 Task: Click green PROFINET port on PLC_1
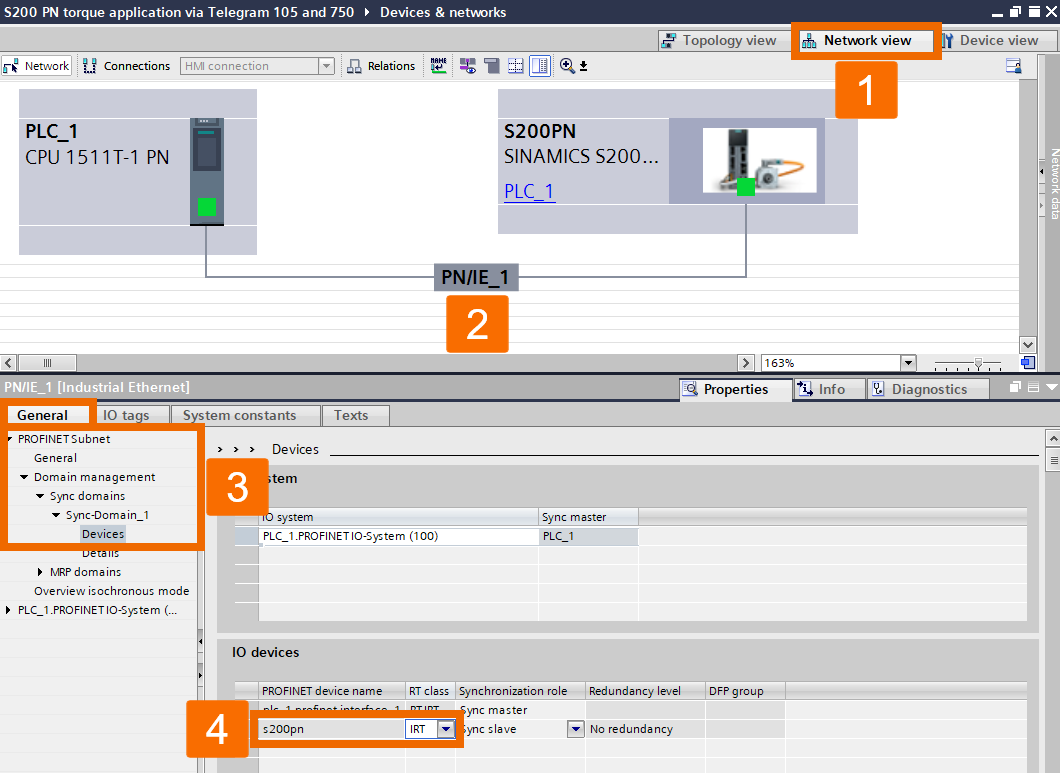(x=207, y=207)
